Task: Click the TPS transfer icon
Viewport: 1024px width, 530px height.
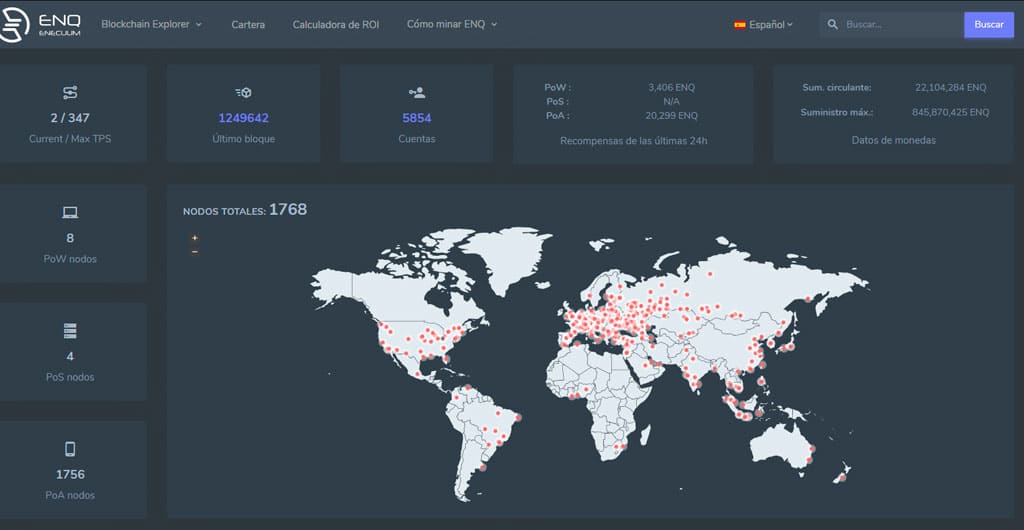Action: click(70, 93)
